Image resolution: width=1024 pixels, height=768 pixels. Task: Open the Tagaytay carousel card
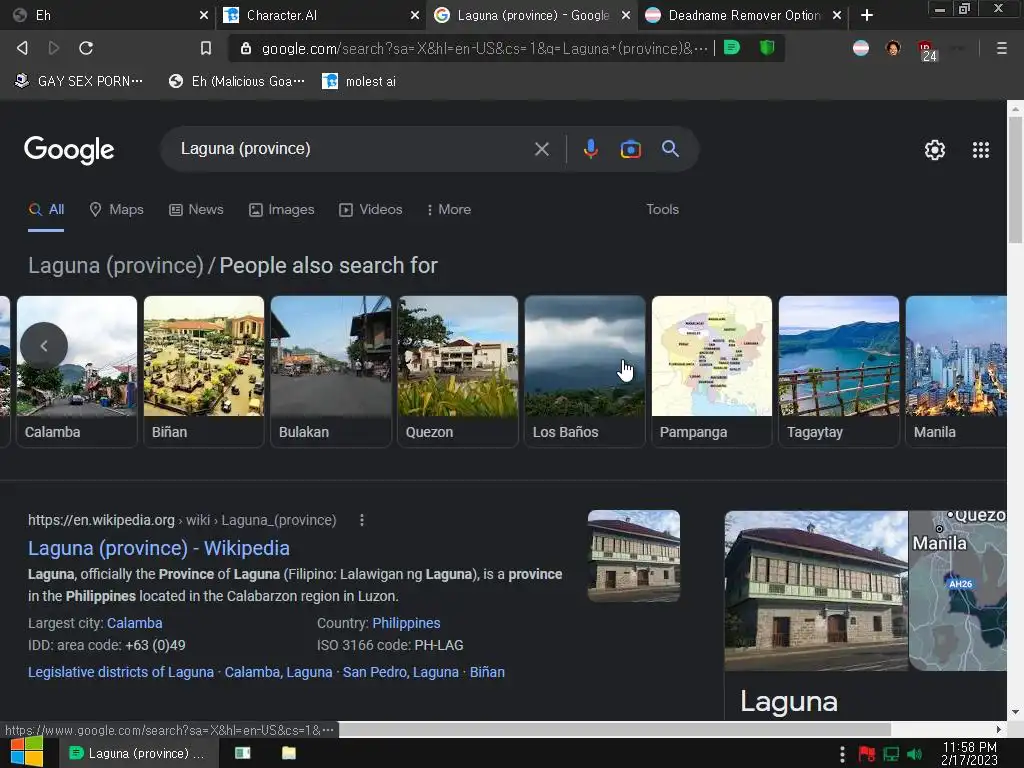pyautogui.click(x=839, y=371)
